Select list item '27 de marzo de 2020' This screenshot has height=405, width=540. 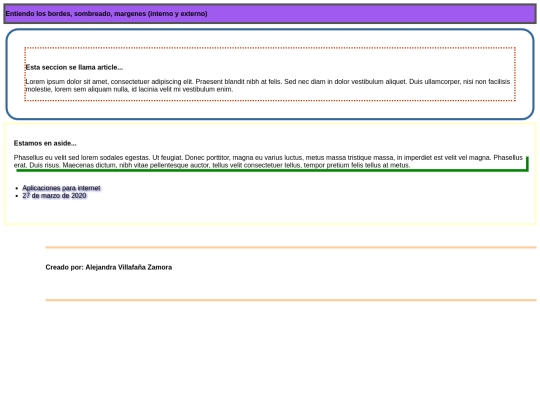click(54, 196)
